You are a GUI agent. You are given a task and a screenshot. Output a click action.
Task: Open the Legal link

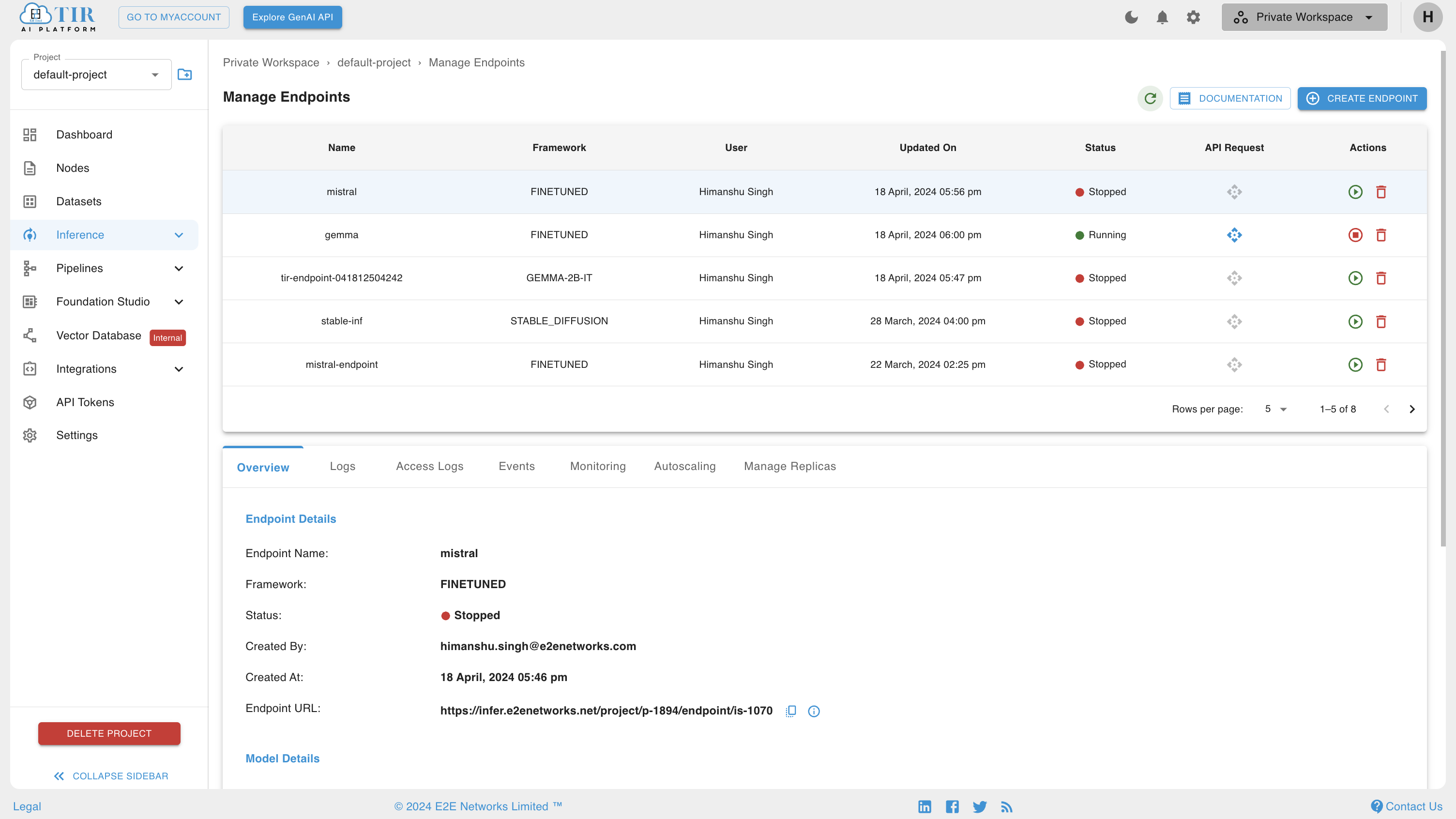pyautogui.click(x=27, y=806)
